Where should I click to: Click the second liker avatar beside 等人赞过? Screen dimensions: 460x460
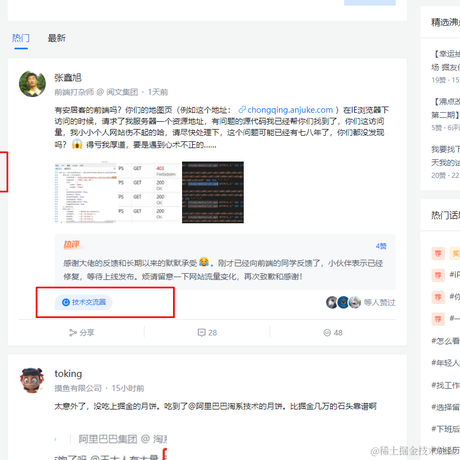(343, 302)
